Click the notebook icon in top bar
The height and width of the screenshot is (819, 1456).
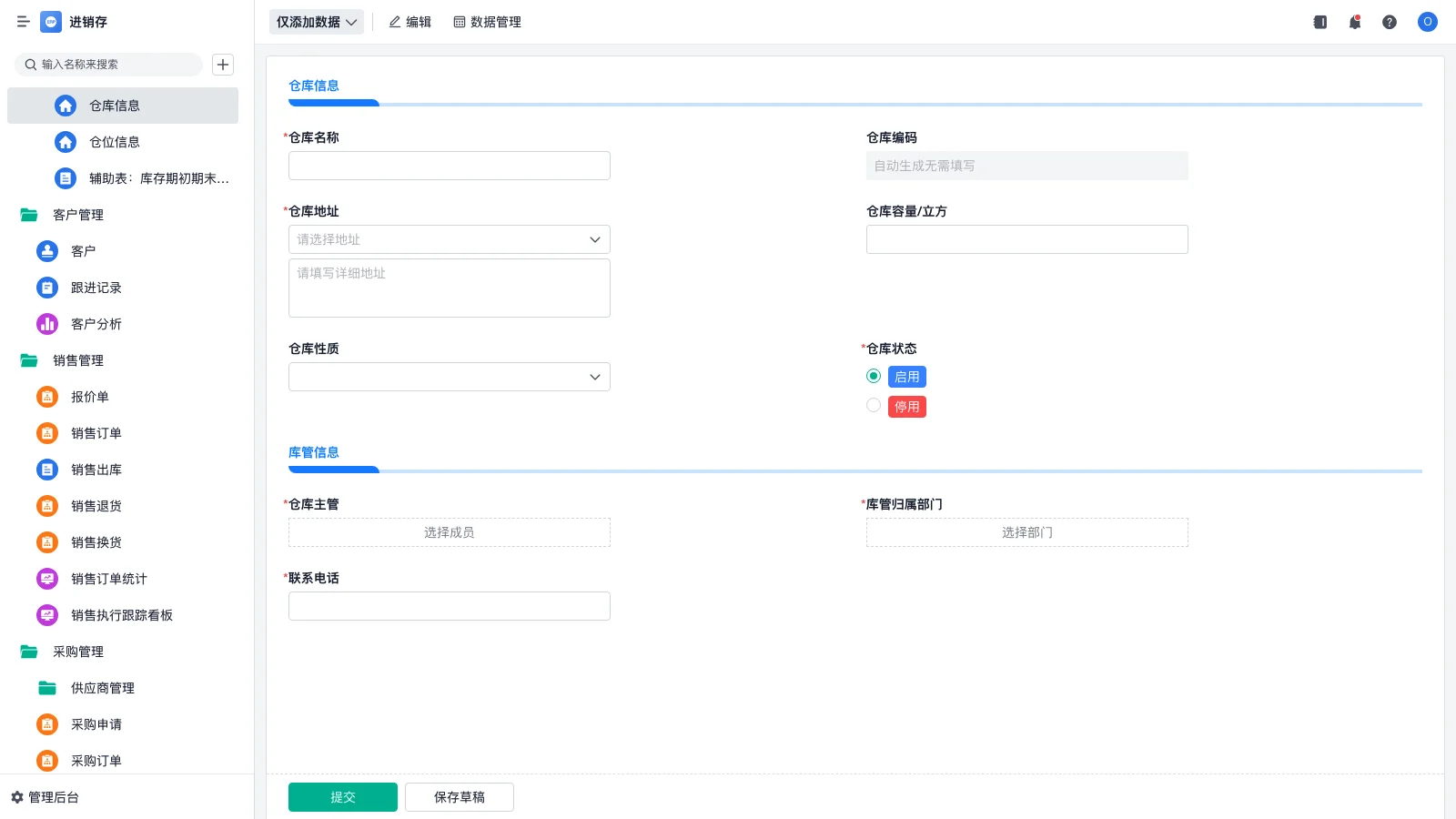[1320, 22]
